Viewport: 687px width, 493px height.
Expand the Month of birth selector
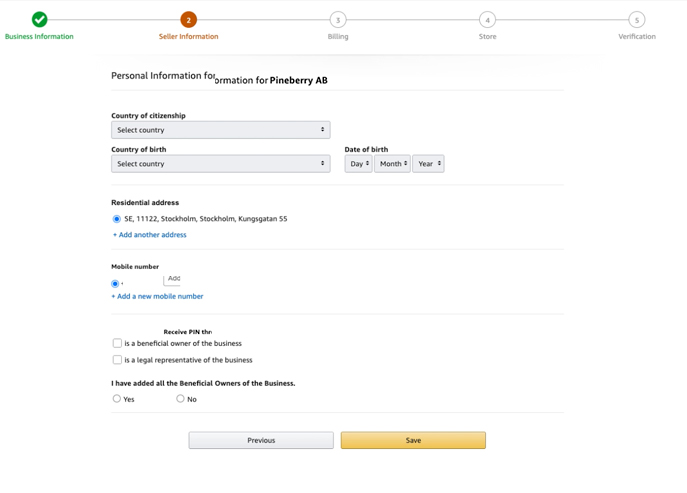tap(391, 163)
